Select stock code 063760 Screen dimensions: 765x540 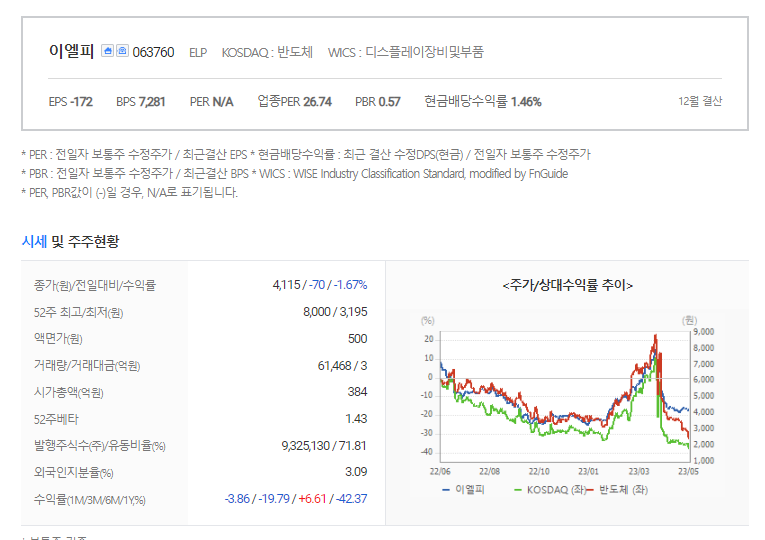pos(153,52)
